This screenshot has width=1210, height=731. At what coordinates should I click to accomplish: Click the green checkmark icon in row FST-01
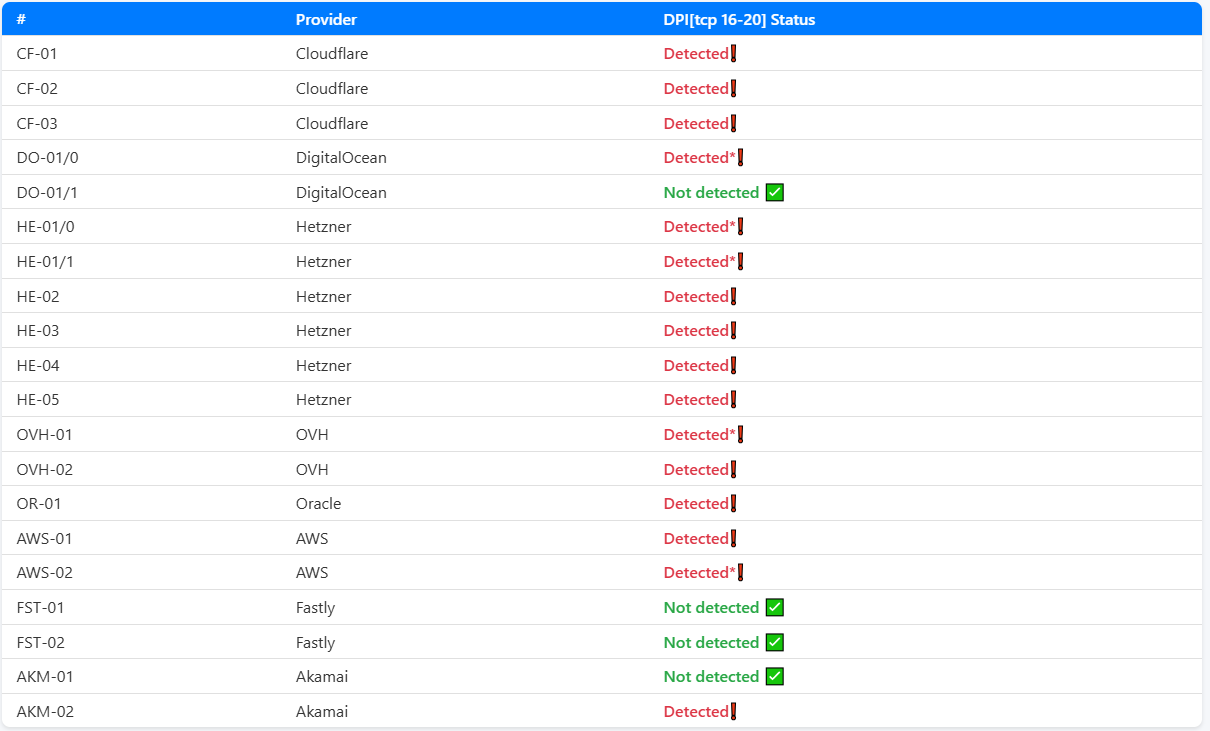pos(774,607)
